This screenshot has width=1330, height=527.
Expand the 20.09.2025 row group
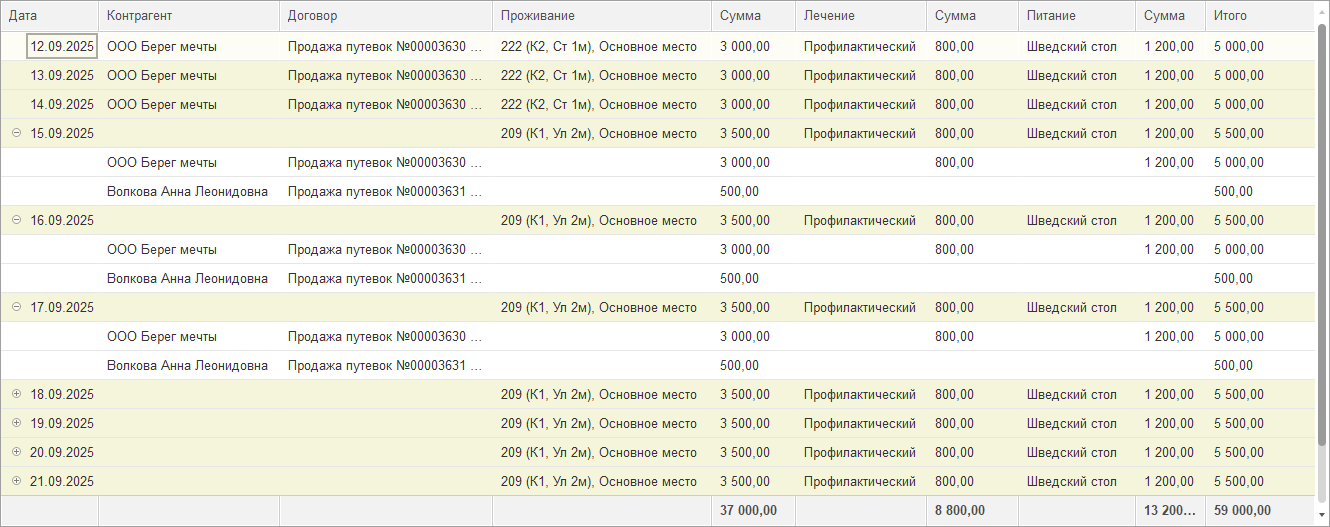[x=16, y=452]
